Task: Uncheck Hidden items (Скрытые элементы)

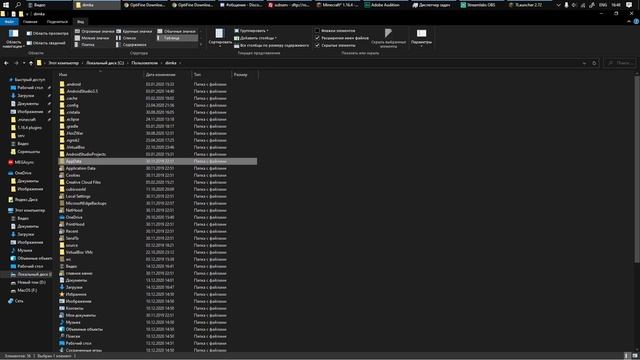Action: [x=335, y=45]
